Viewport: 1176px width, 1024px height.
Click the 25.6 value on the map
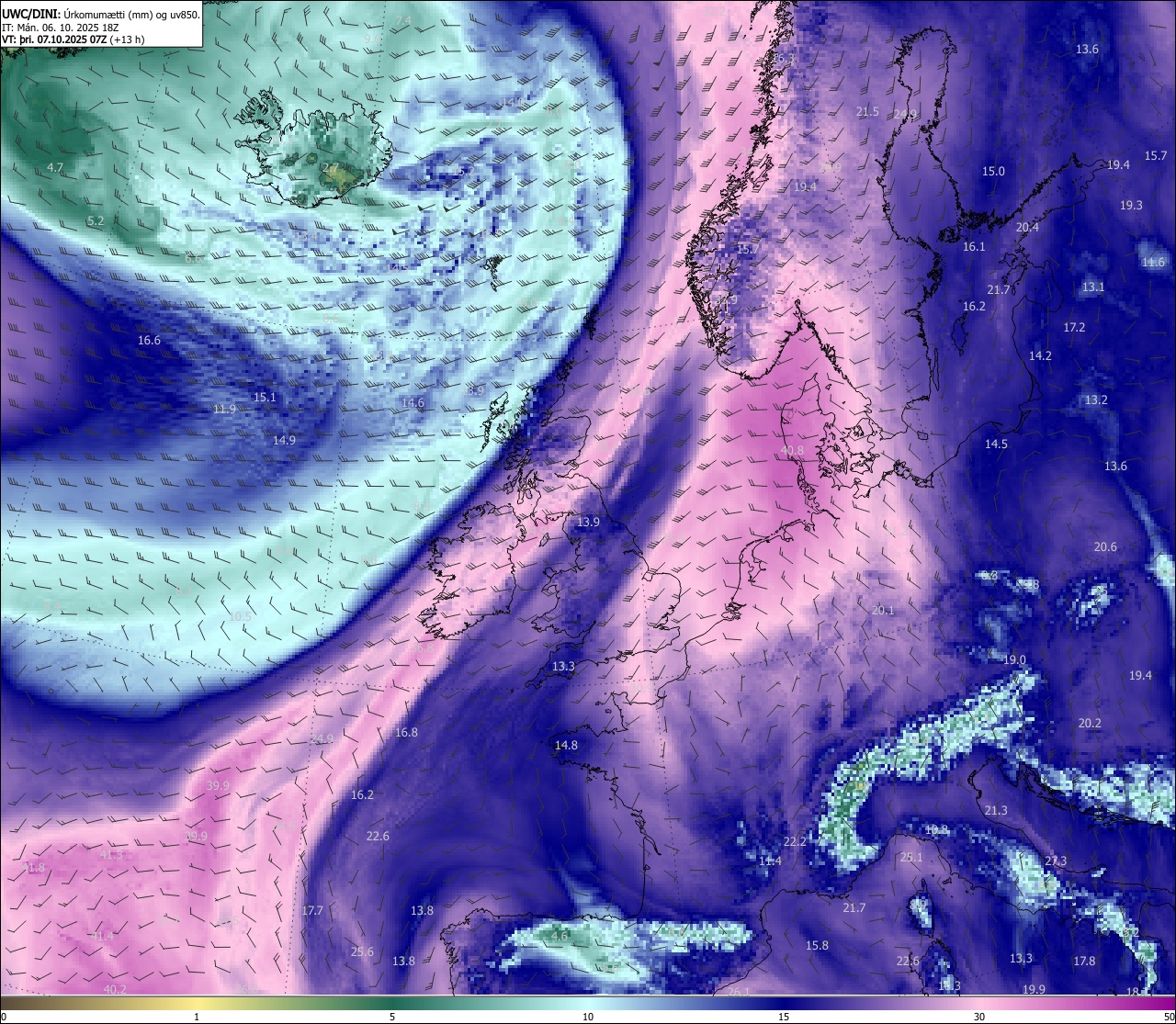click(362, 952)
